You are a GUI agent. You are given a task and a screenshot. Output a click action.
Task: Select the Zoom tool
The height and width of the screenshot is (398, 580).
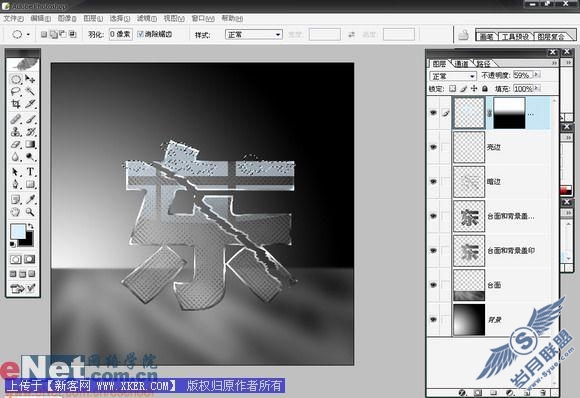(30, 212)
